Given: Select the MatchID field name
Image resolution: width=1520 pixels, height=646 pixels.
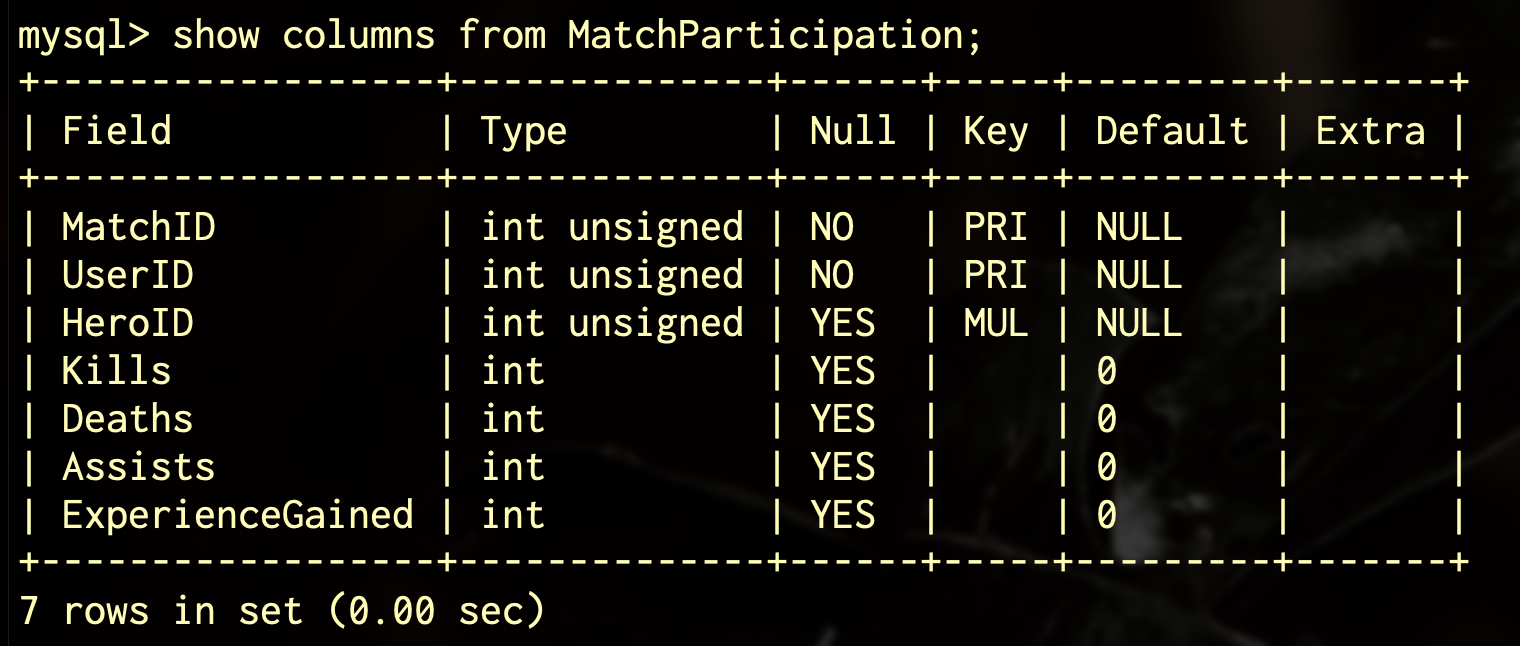Looking at the screenshot, I should [x=138, y=228].
